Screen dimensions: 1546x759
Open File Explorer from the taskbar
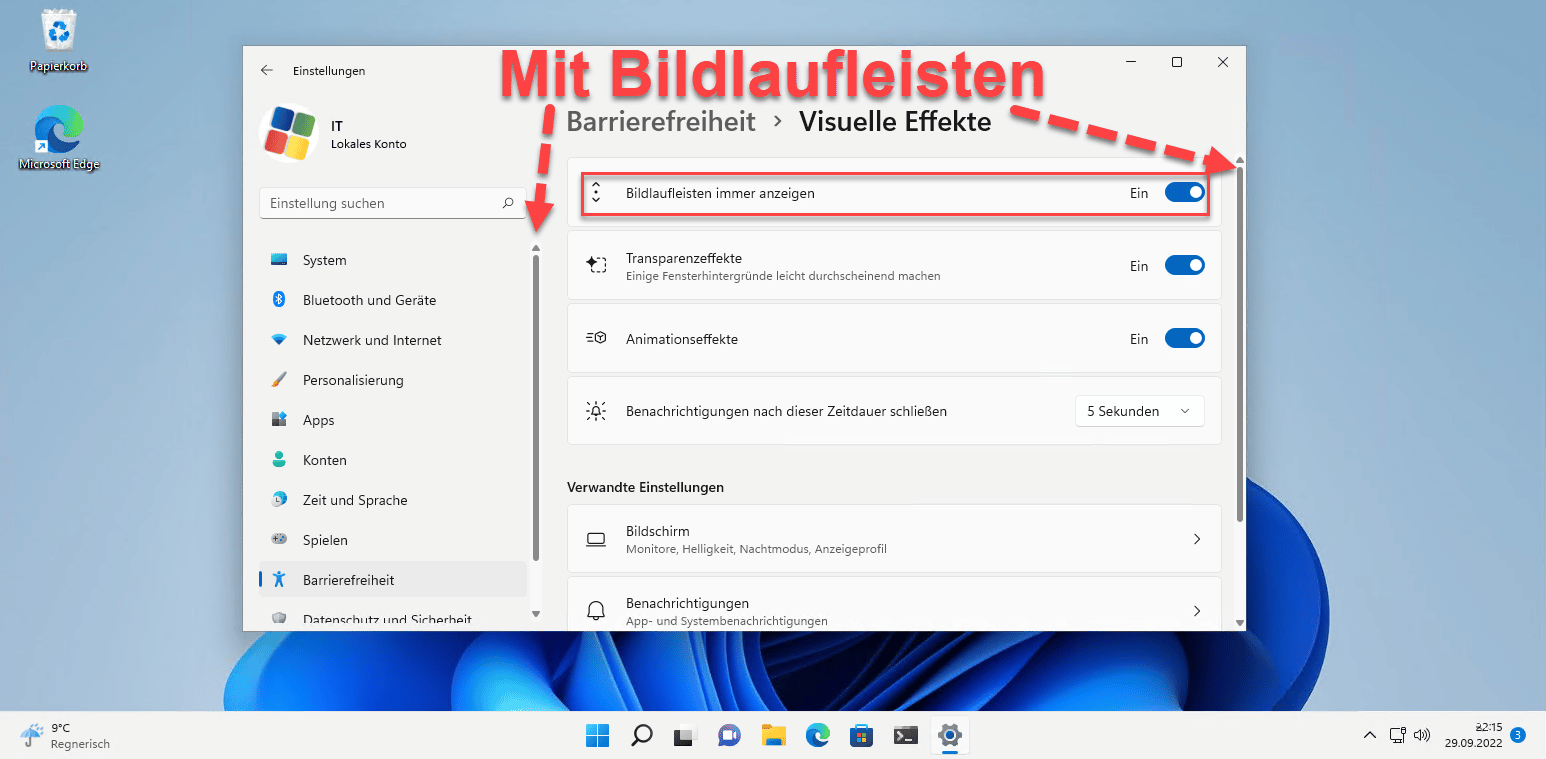coord(773,736)
